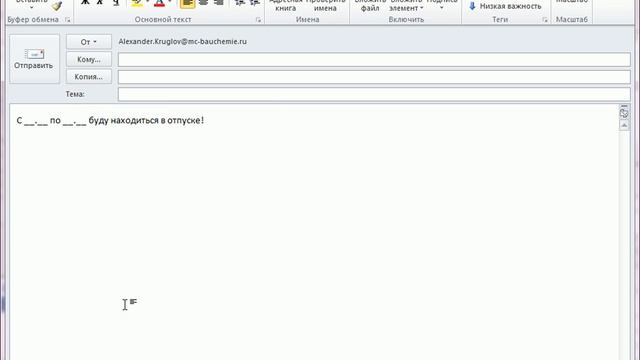Focus the Копия address input field
This screenshot has height=360, width=640.
tap(374, 77)
